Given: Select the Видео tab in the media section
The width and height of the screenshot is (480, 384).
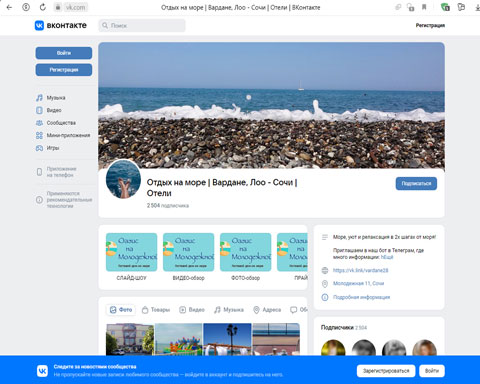Looking at the screenshot, I should pos(192,310).
